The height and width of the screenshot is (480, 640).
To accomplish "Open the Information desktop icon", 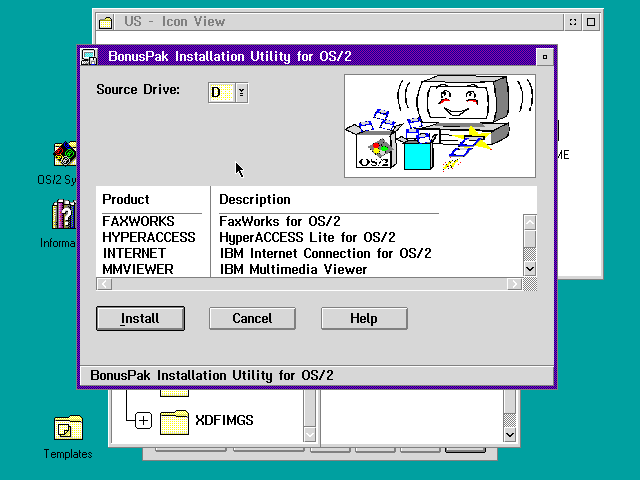I will click(x=64, y=214).
